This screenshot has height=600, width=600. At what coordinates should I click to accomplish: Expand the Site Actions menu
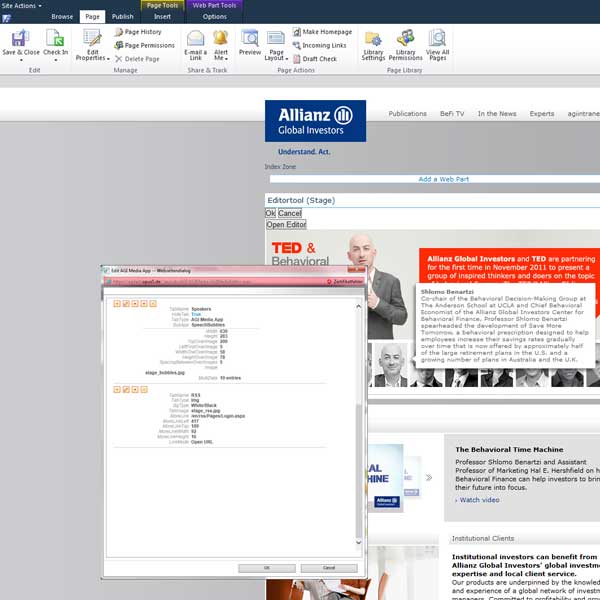point(22,6)
